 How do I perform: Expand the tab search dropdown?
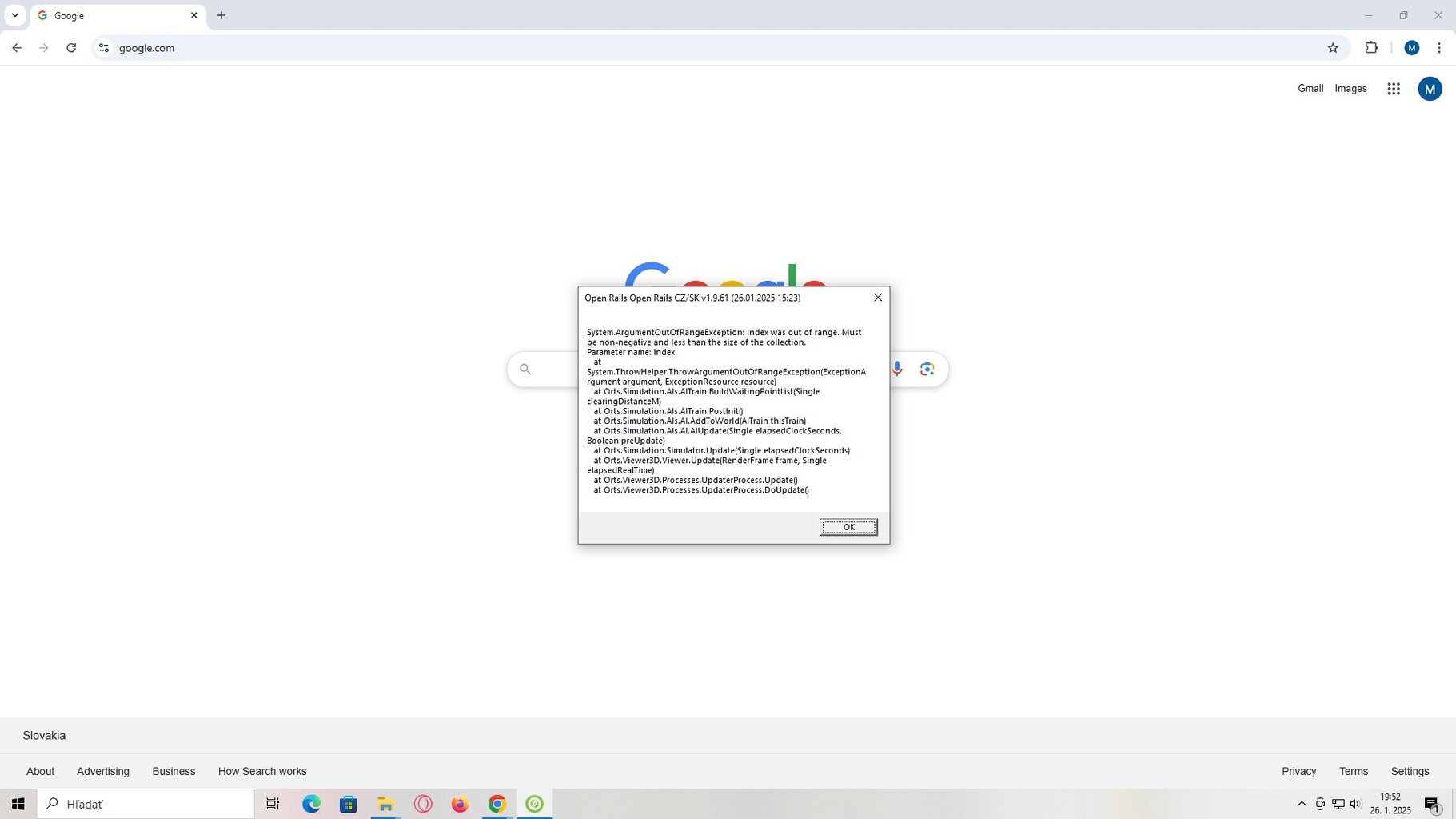[x=14, y=15]
